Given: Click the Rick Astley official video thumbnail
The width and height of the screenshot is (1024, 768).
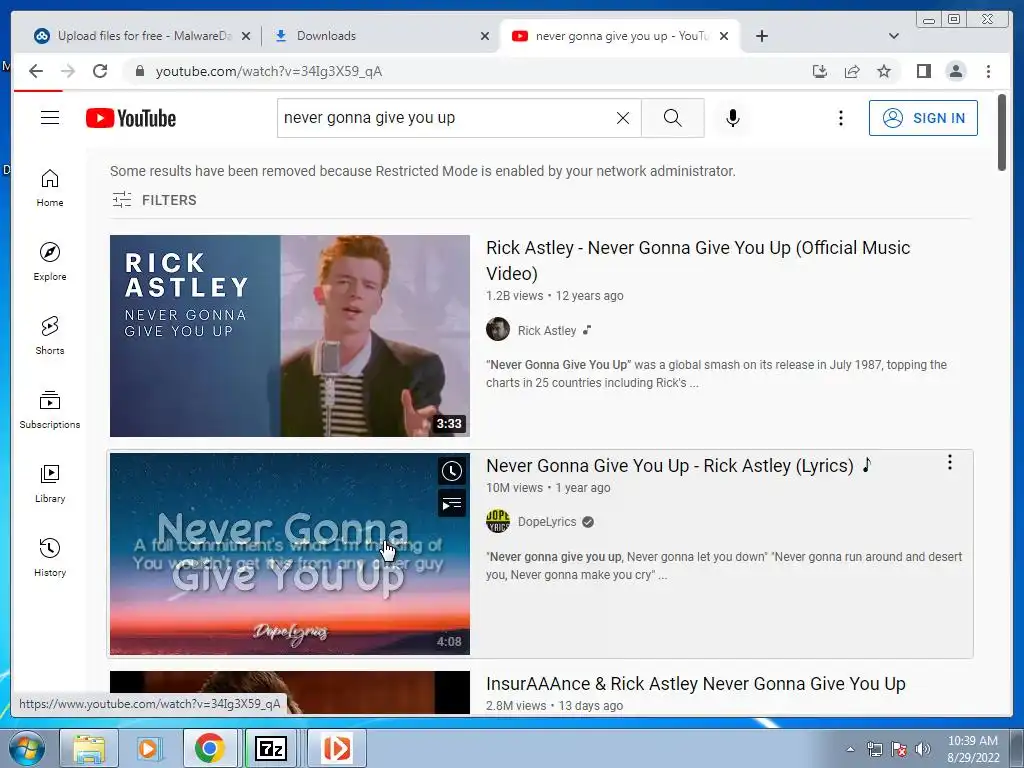Looking at the screenshot, I should pyautogui.click(x=289, y=336).
